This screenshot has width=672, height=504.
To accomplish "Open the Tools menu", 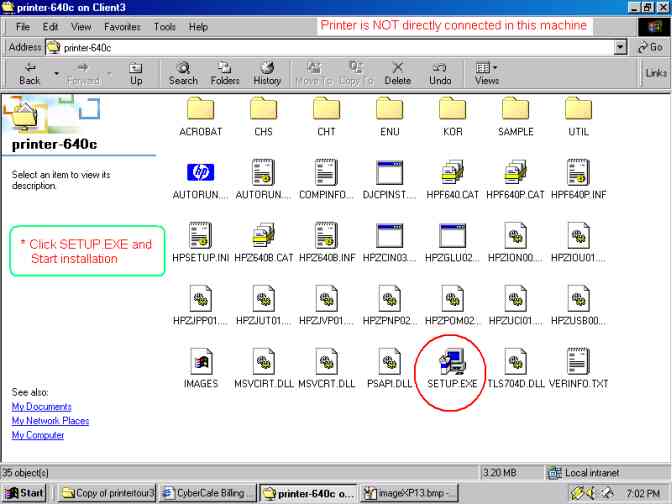I will (165, 27).
